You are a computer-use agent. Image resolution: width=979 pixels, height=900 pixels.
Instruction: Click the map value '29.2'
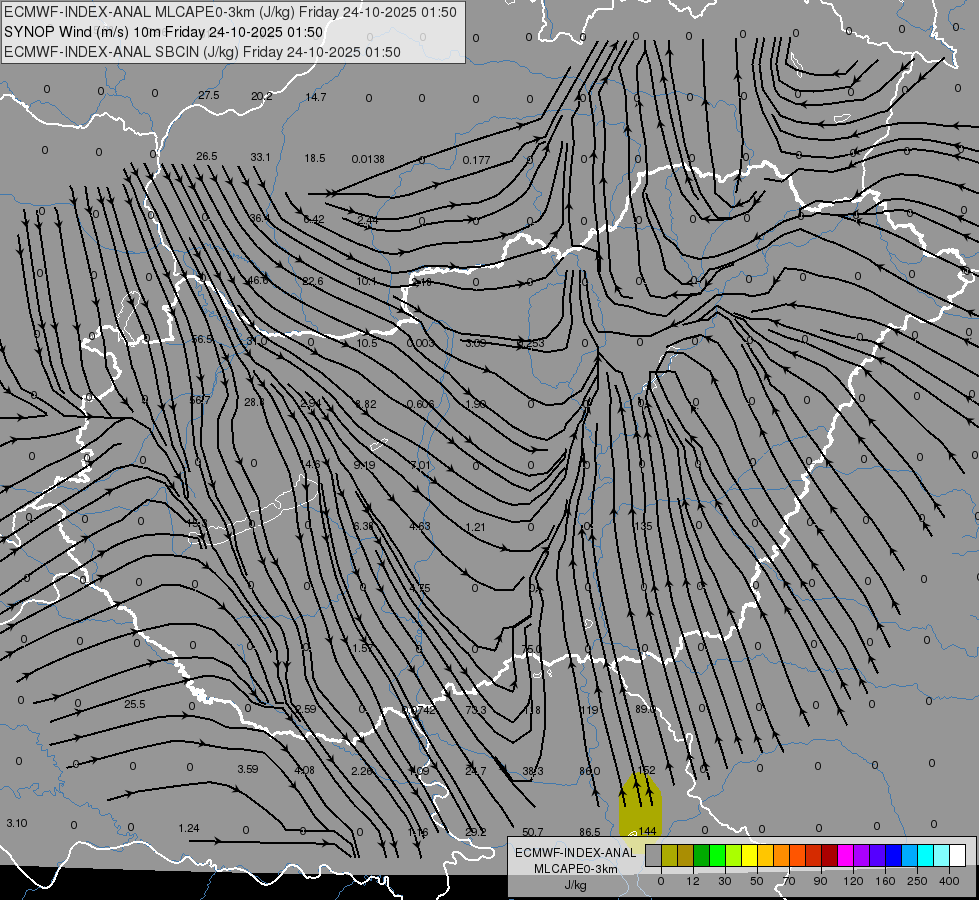click(475, 831)
